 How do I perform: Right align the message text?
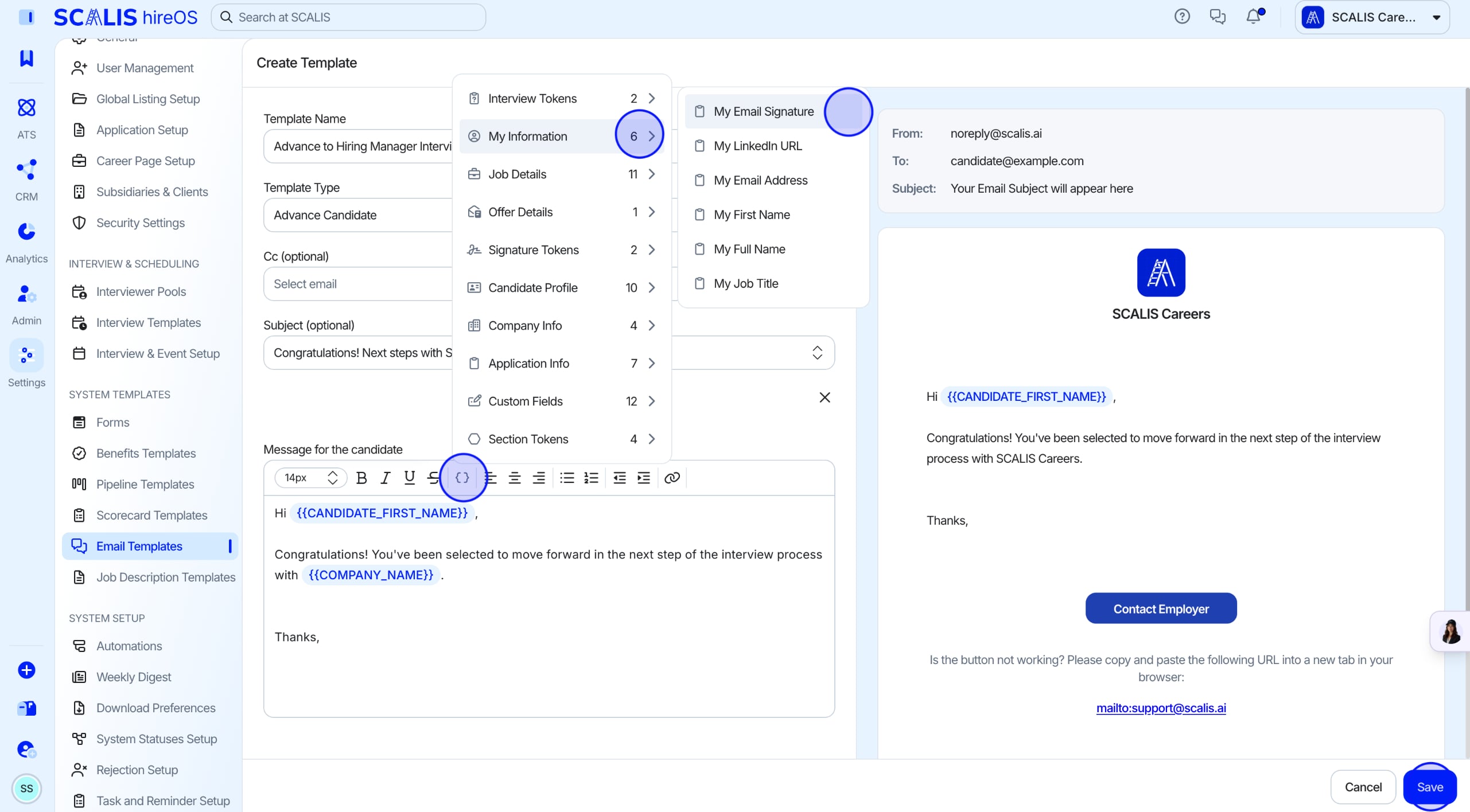(x=539, y=478)
